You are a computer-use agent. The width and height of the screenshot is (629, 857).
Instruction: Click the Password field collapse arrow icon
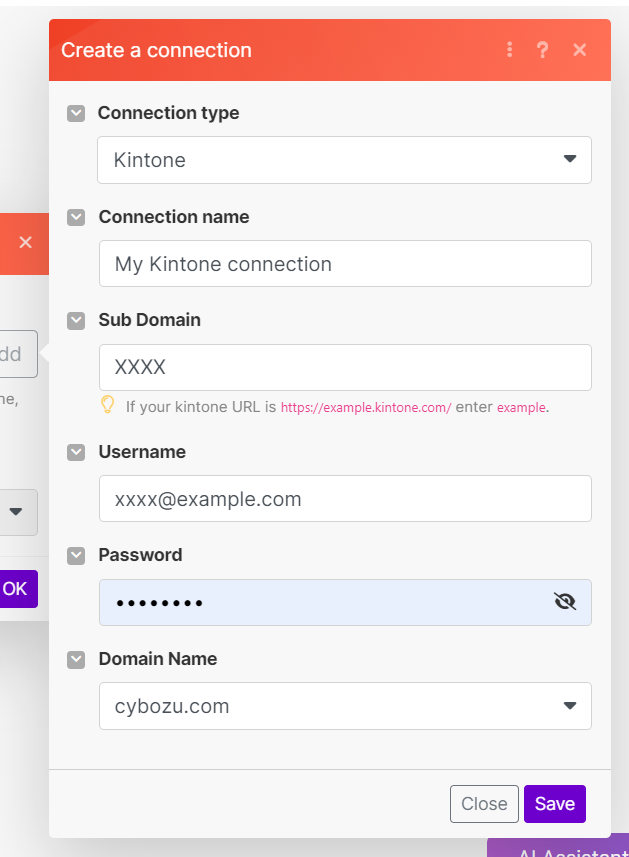click(x=76, y=555)
